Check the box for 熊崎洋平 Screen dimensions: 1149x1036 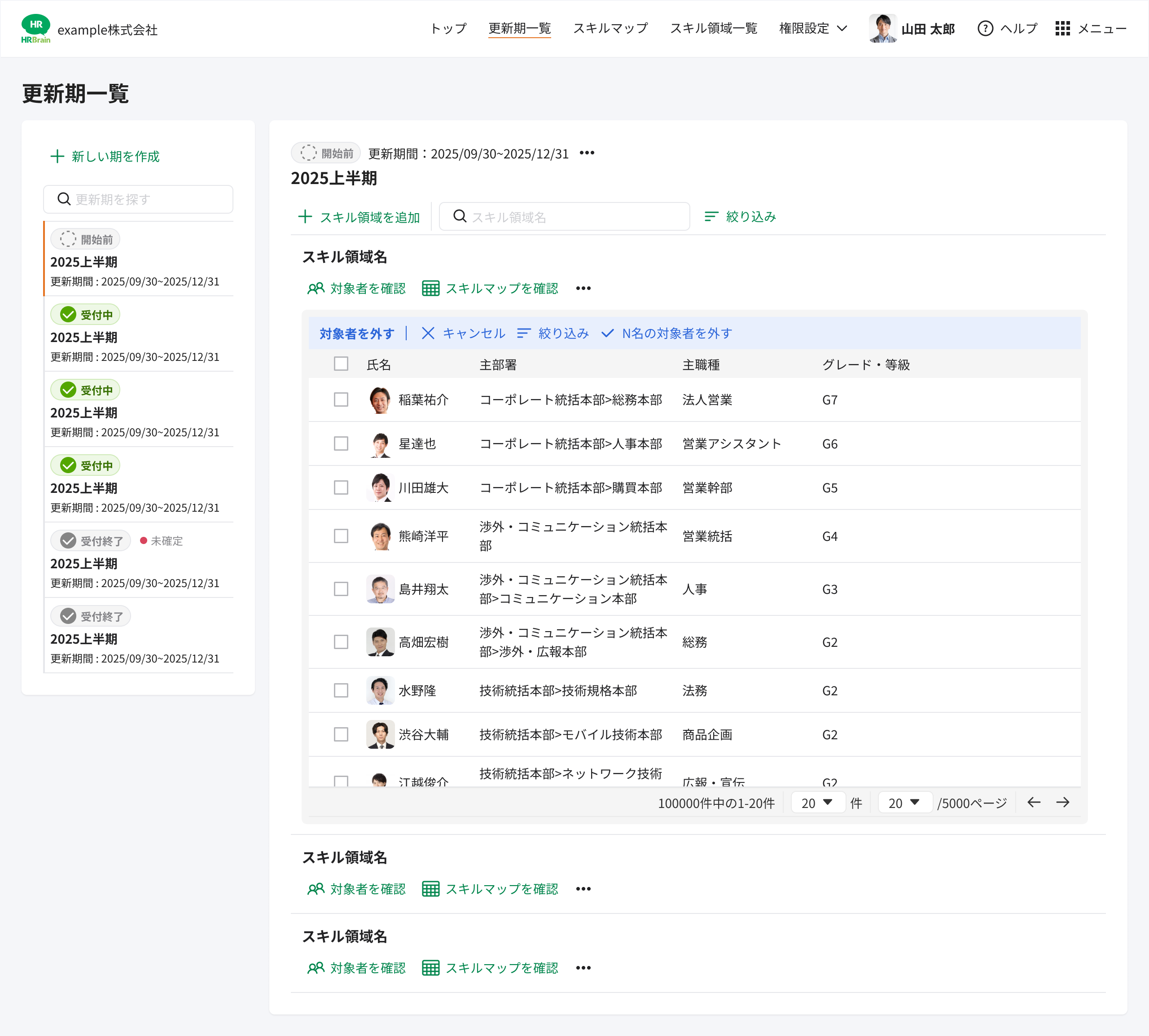[x=341, y=536]
